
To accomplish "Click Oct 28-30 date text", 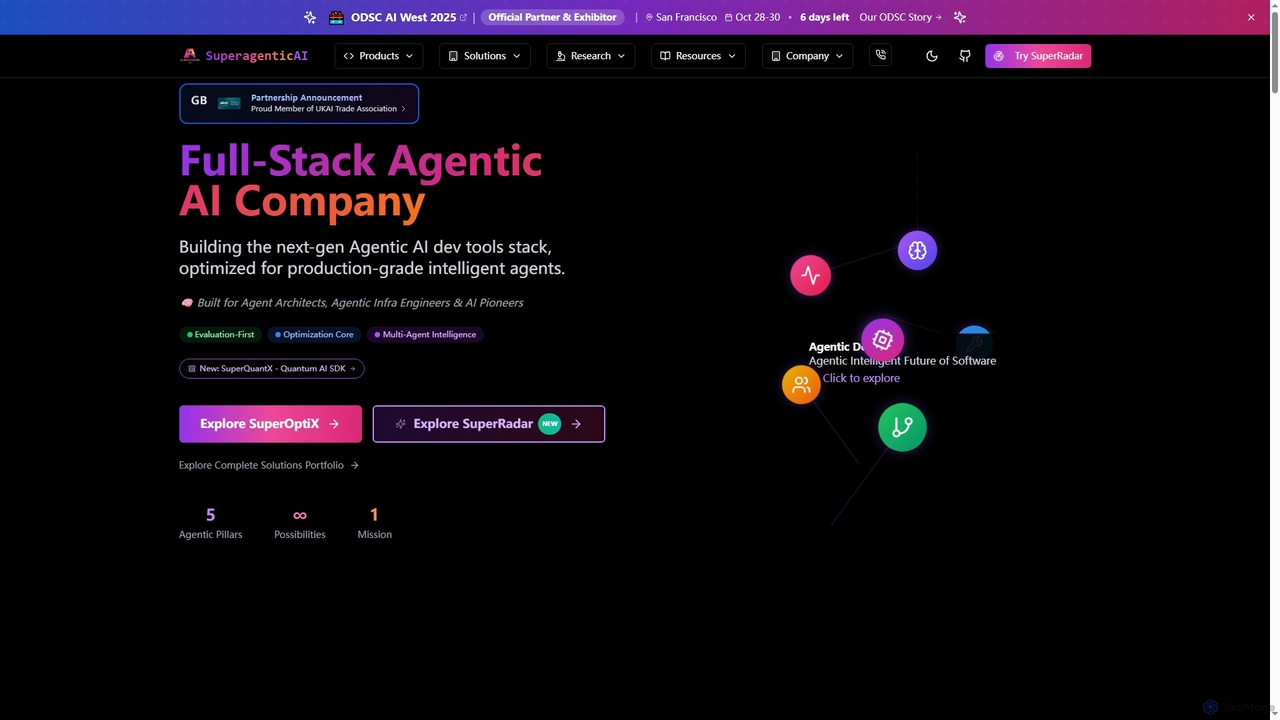I will pos(757,17).
